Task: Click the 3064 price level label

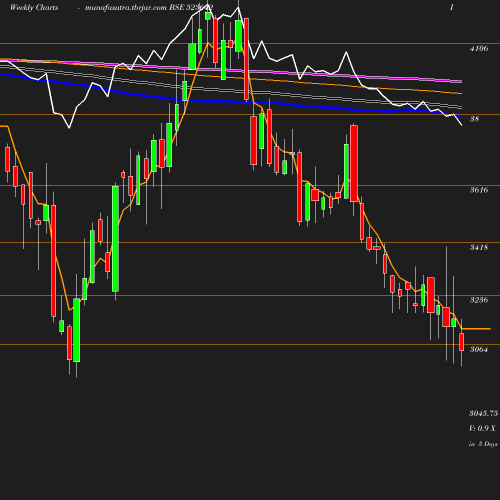Action: (x=479, y=349)
